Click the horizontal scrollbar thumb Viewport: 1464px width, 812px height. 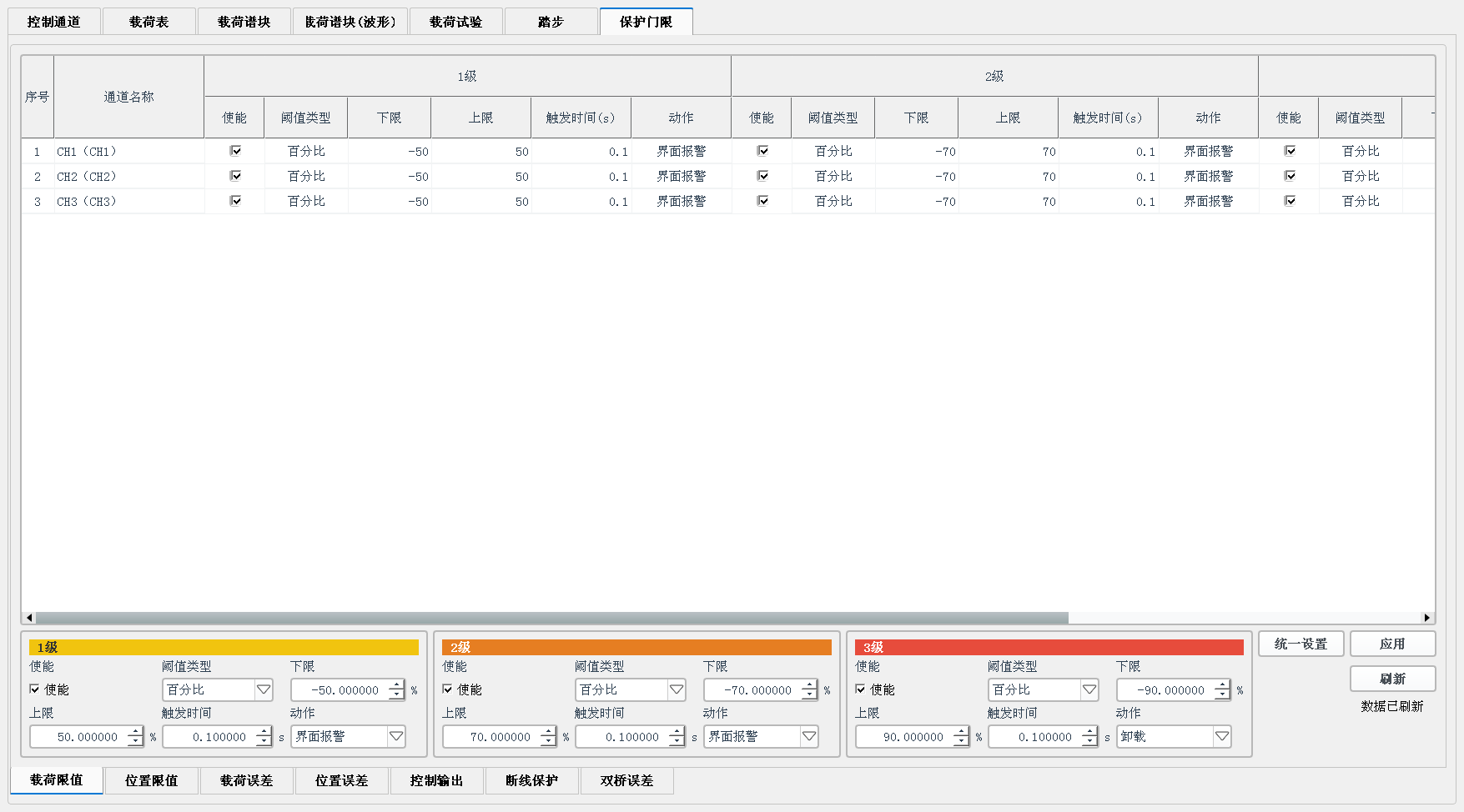[x=551, y=618]
